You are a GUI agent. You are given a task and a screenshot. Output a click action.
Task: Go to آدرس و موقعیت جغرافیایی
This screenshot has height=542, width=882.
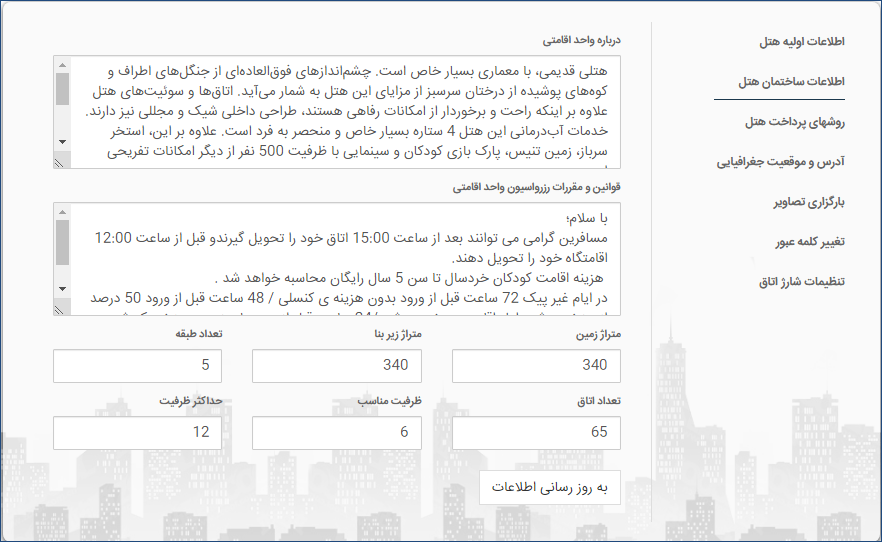[780, 162]
